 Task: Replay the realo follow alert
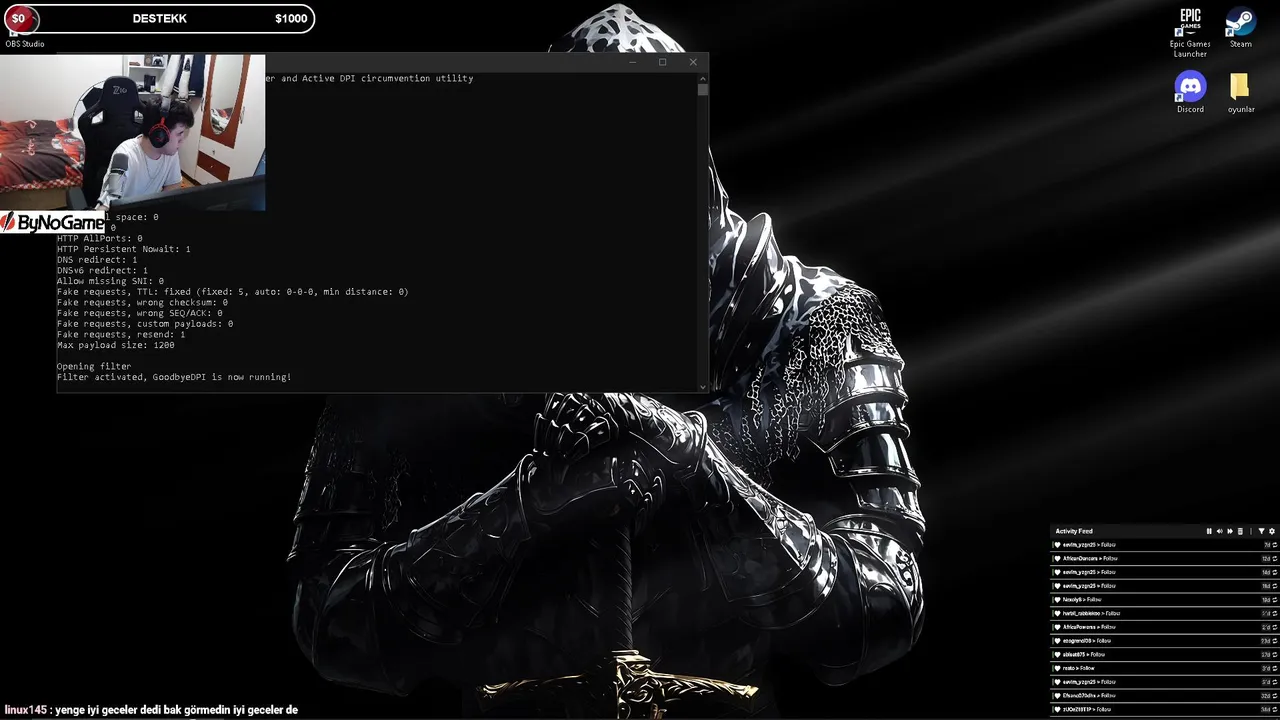(x=1275, y=668)
